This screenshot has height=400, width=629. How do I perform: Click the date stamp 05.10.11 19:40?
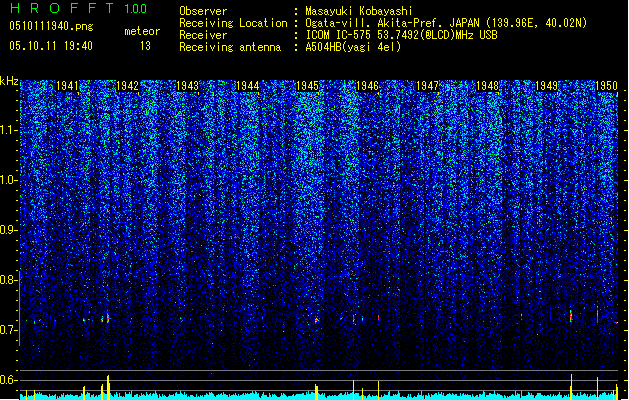click(x=51, y=46)
